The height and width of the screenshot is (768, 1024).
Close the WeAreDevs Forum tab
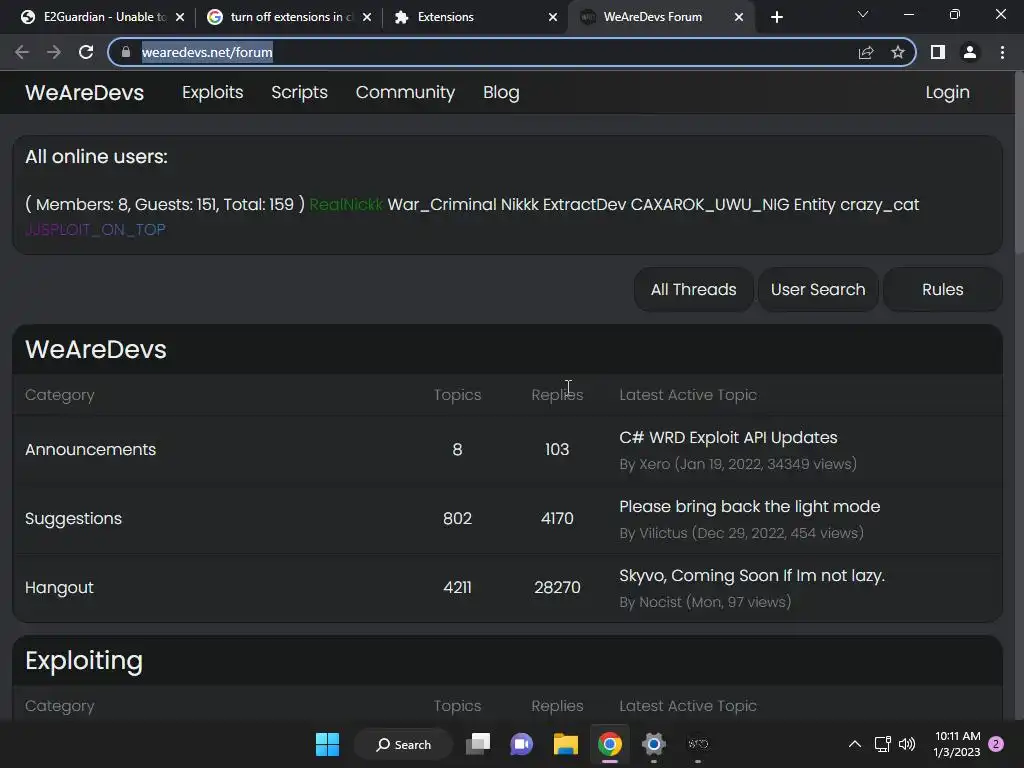click(x=739, y=17)
